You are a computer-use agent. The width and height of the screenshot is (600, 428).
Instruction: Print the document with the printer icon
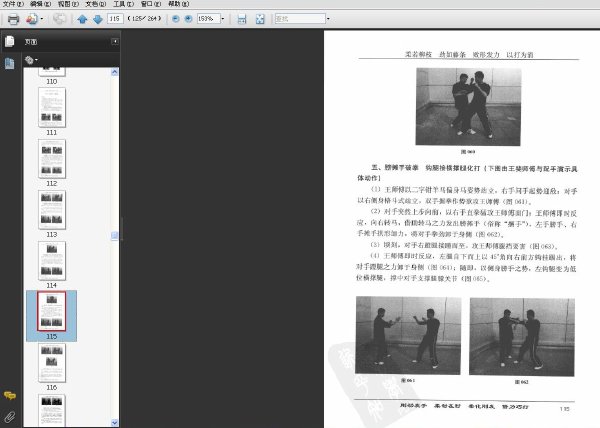(x=13, y=19)
